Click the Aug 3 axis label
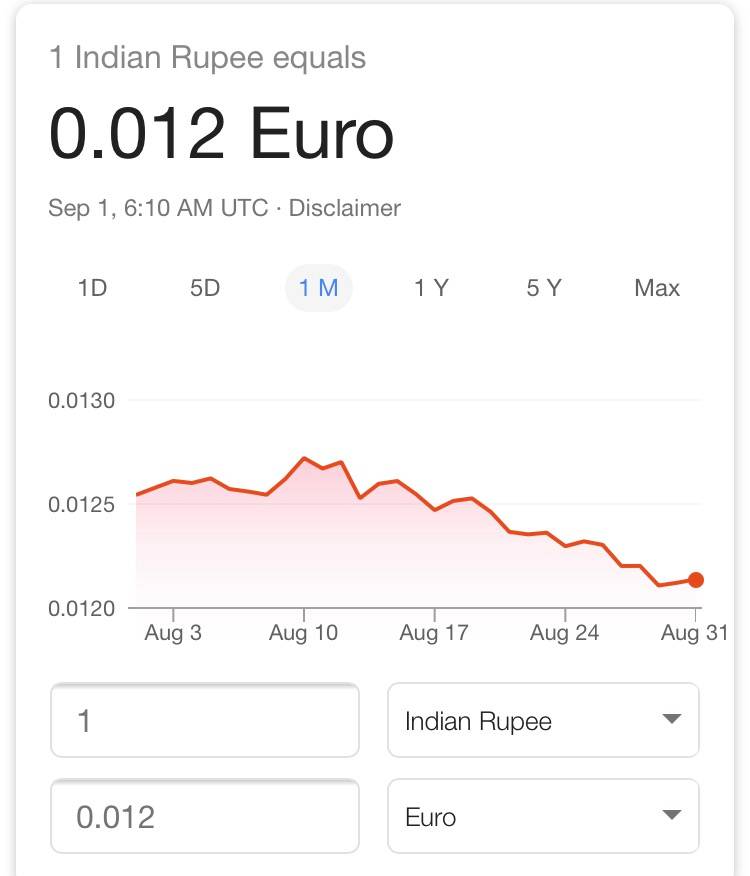The height and width of the screenshot is (876, 750). click(173, 633)
